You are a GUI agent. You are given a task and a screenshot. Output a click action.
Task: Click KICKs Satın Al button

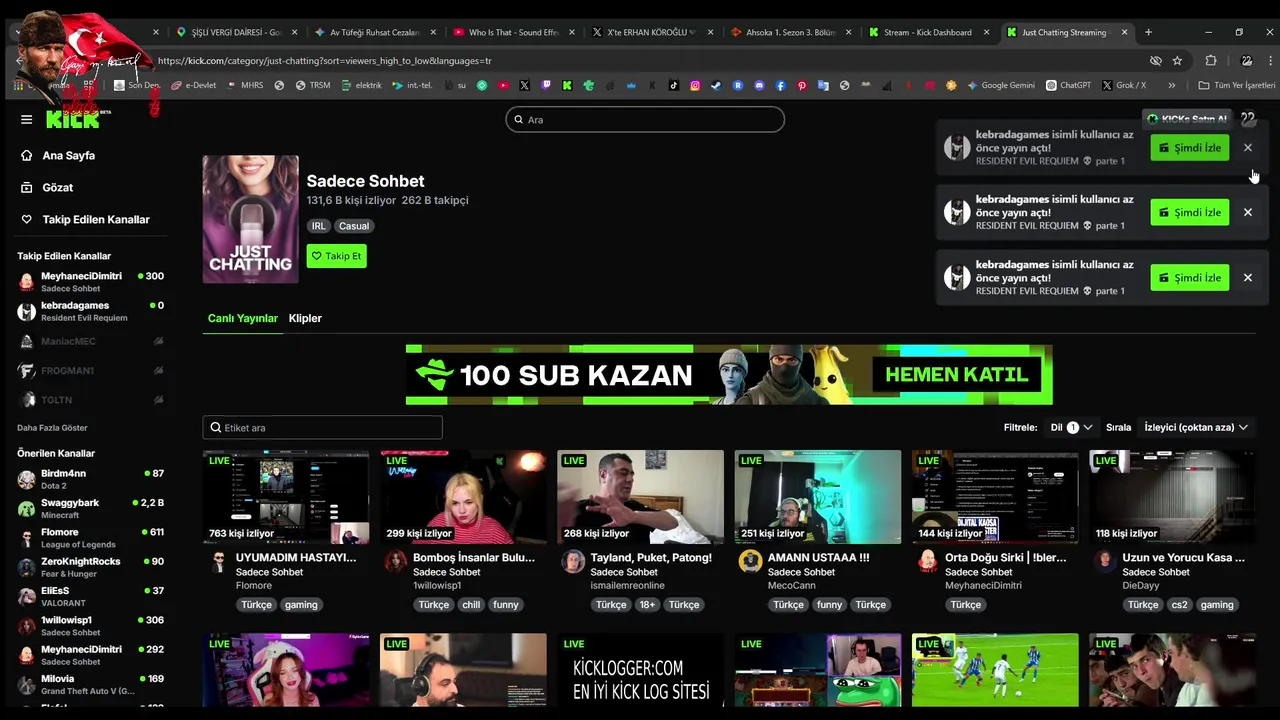(x=1186, y=119)
